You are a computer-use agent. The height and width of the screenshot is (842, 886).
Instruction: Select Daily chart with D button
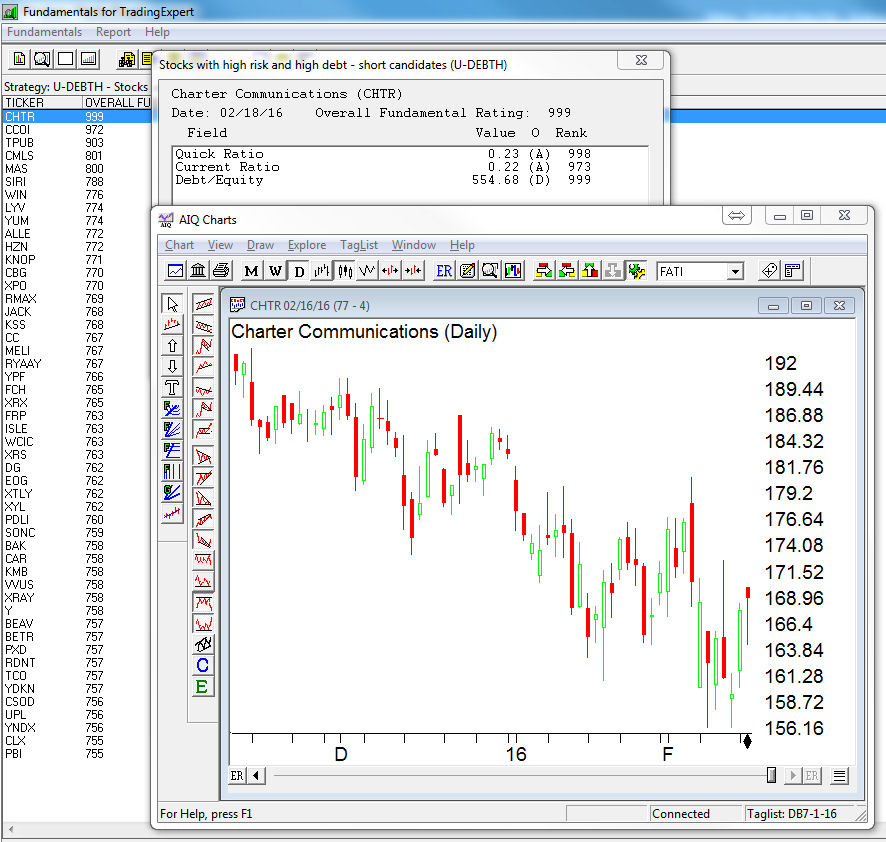coord(299,271)
